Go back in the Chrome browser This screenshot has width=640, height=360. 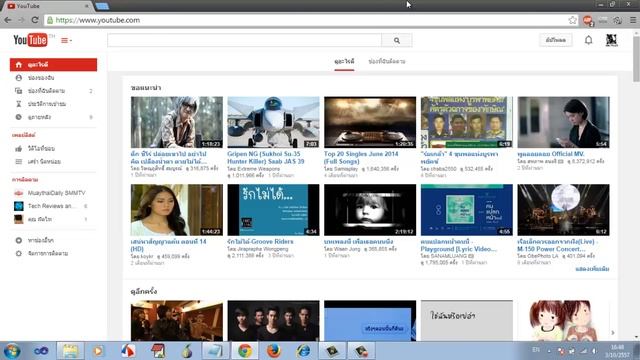[8, 20]
